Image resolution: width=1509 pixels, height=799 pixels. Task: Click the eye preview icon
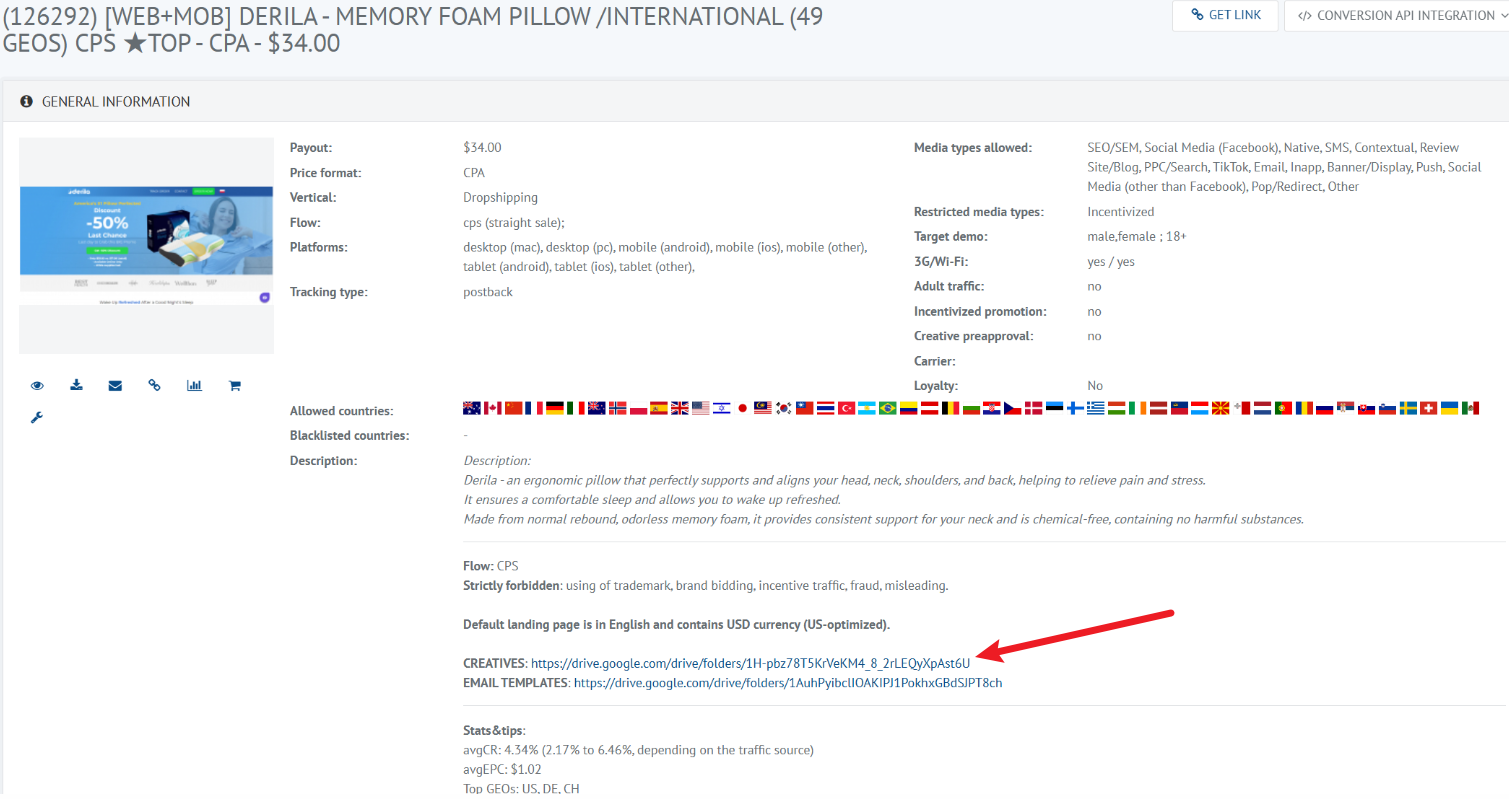coord(37,385)
